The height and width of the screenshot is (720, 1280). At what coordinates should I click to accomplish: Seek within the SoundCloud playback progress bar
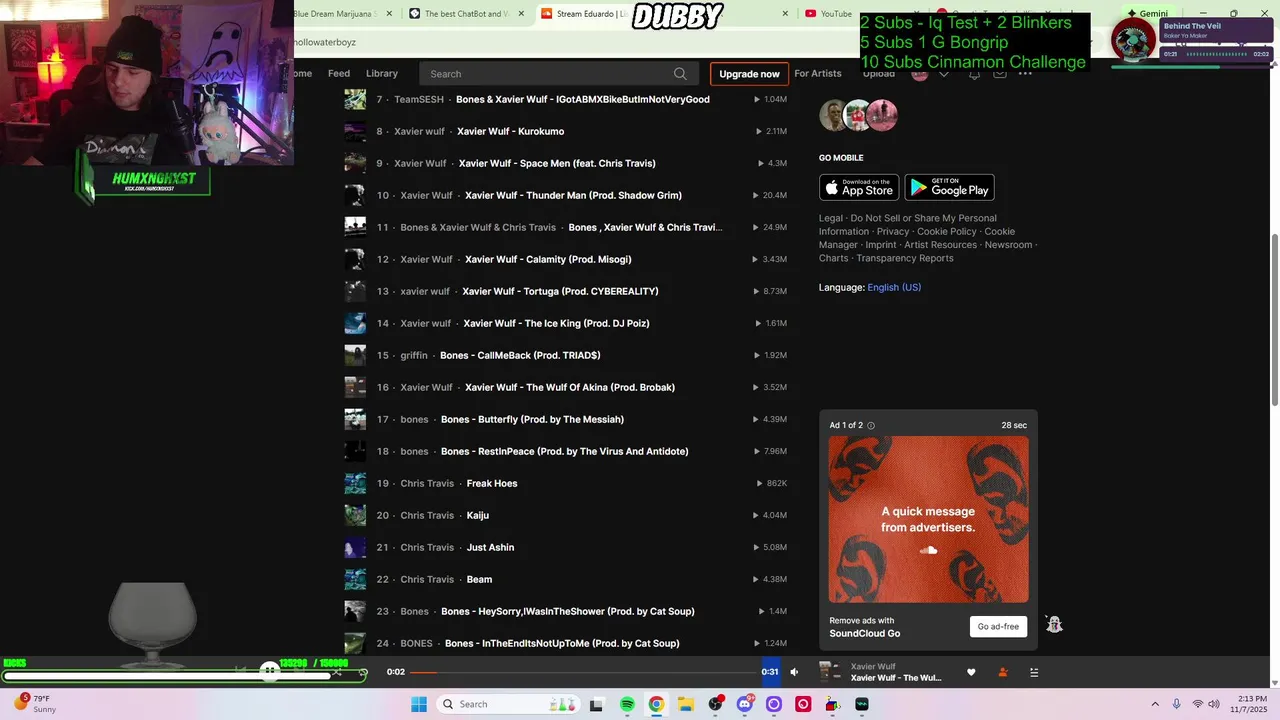[x=583, y=672]
